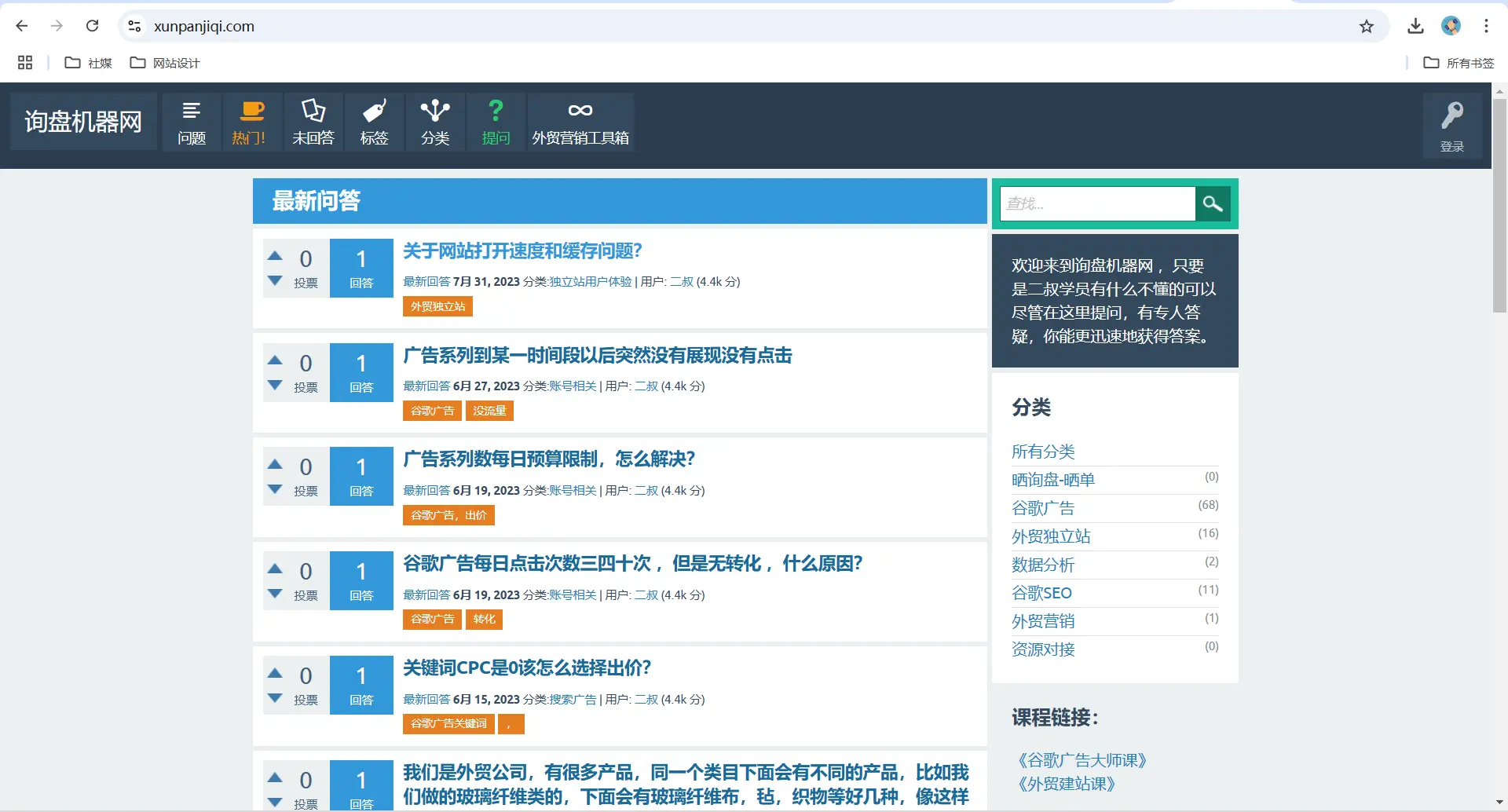Open Chrome three-dot menu

coord(1486,26)
